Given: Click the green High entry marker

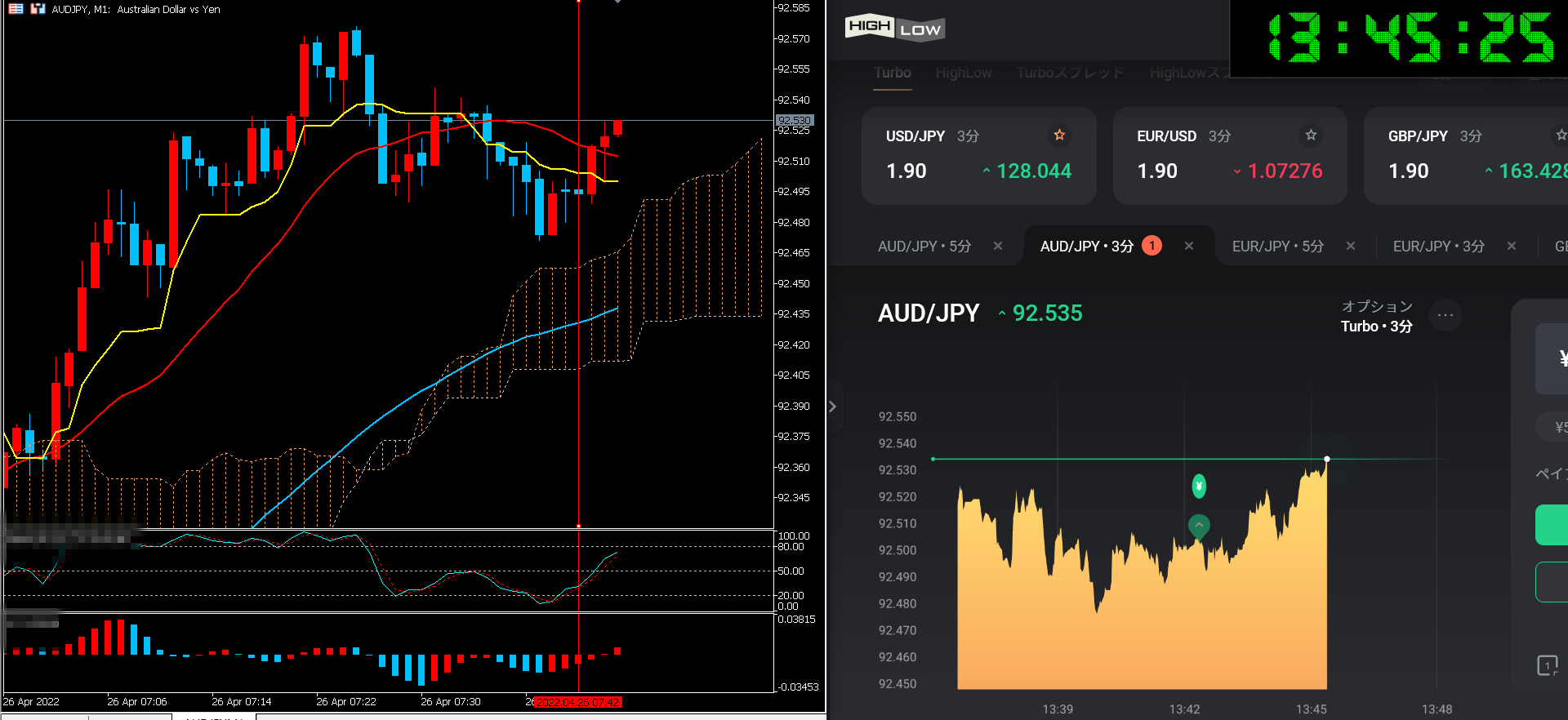Looking at the screenshot, I should pyautogui.click(x=1199, y=526).
